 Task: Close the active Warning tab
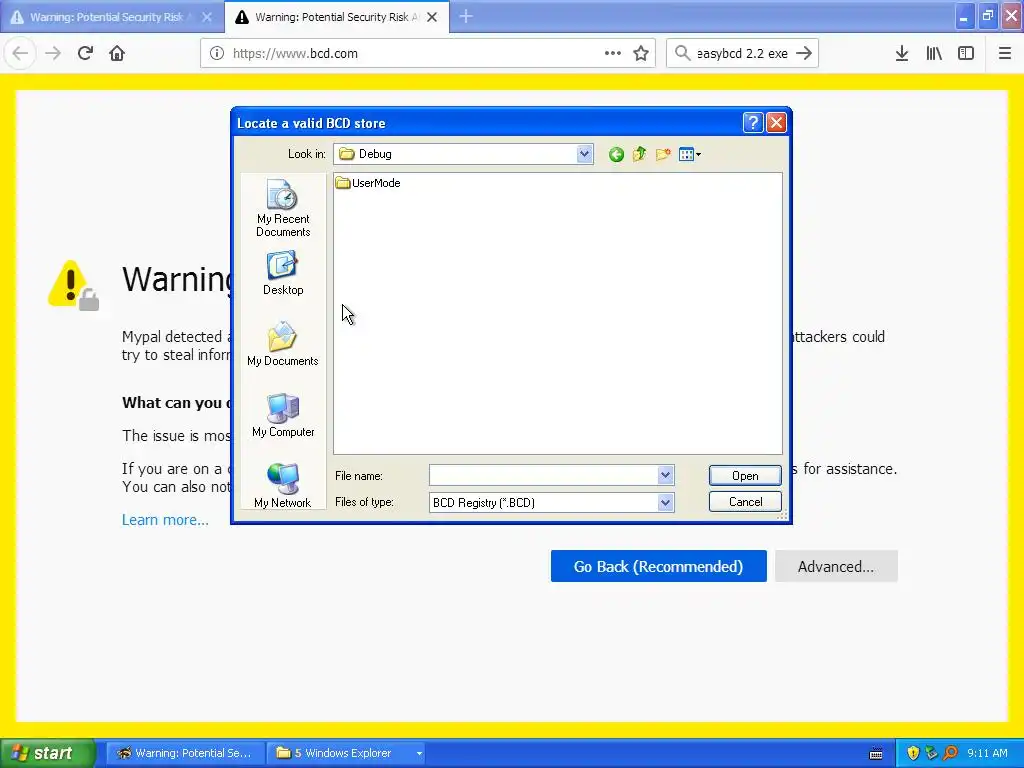432,17
